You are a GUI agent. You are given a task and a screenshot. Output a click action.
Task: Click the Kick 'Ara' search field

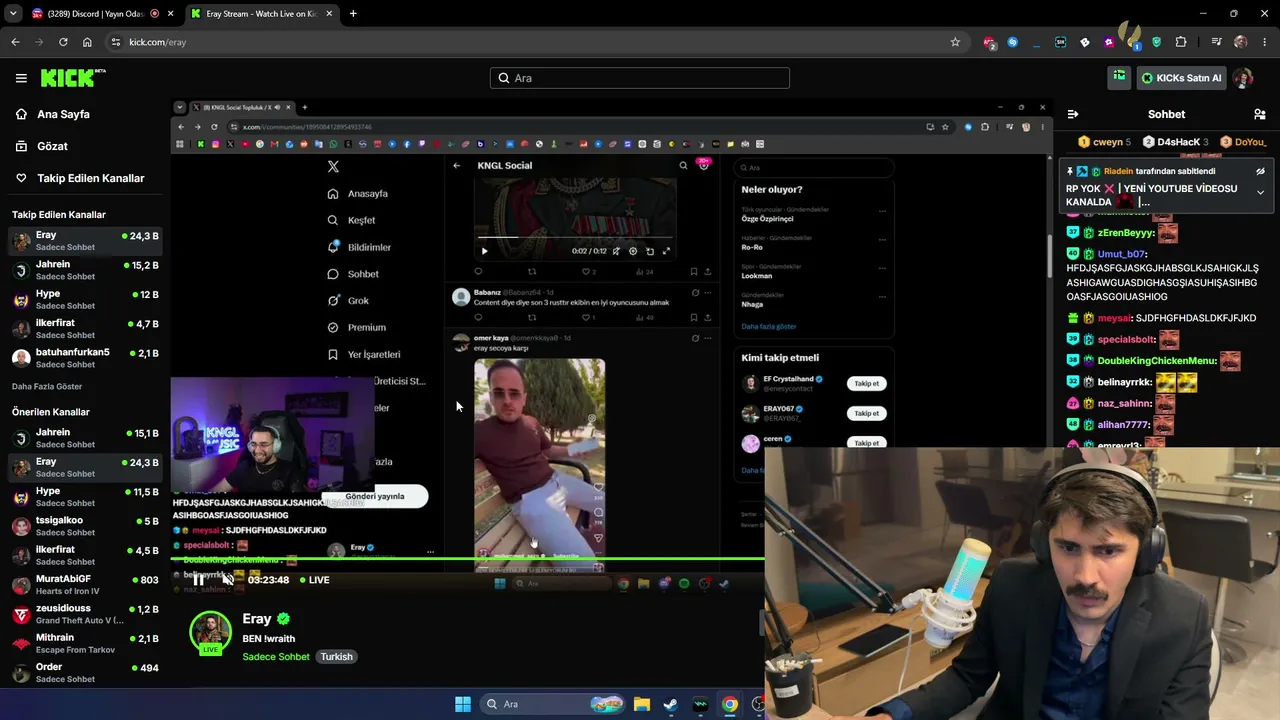click(640, 78)
